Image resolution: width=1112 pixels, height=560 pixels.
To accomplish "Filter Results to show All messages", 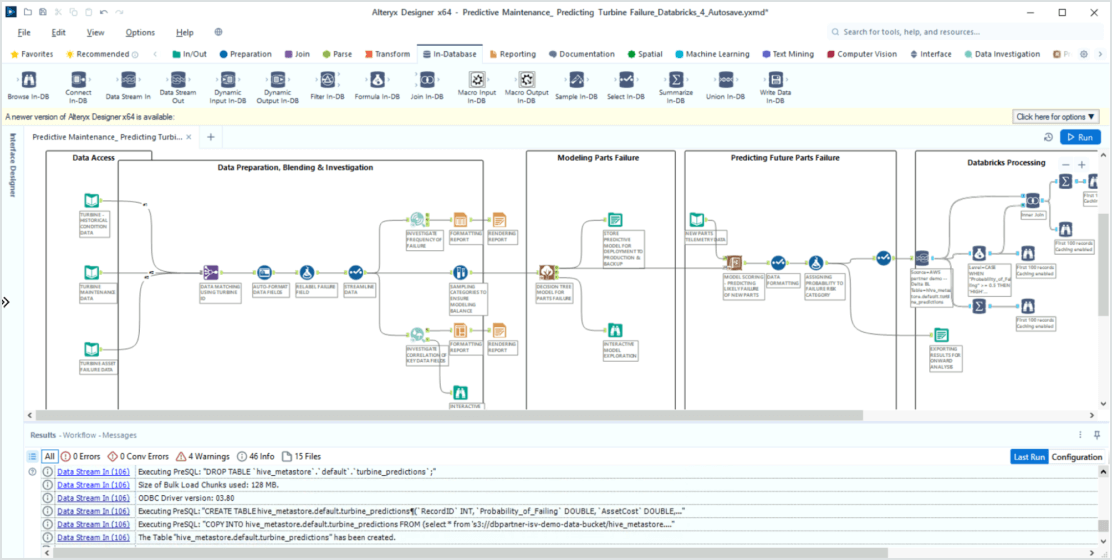I will pos(49,456).
